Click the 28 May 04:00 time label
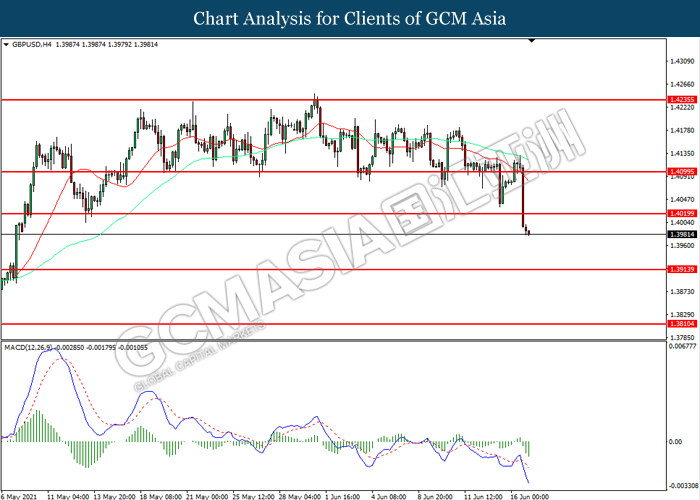 pos(300,496)
